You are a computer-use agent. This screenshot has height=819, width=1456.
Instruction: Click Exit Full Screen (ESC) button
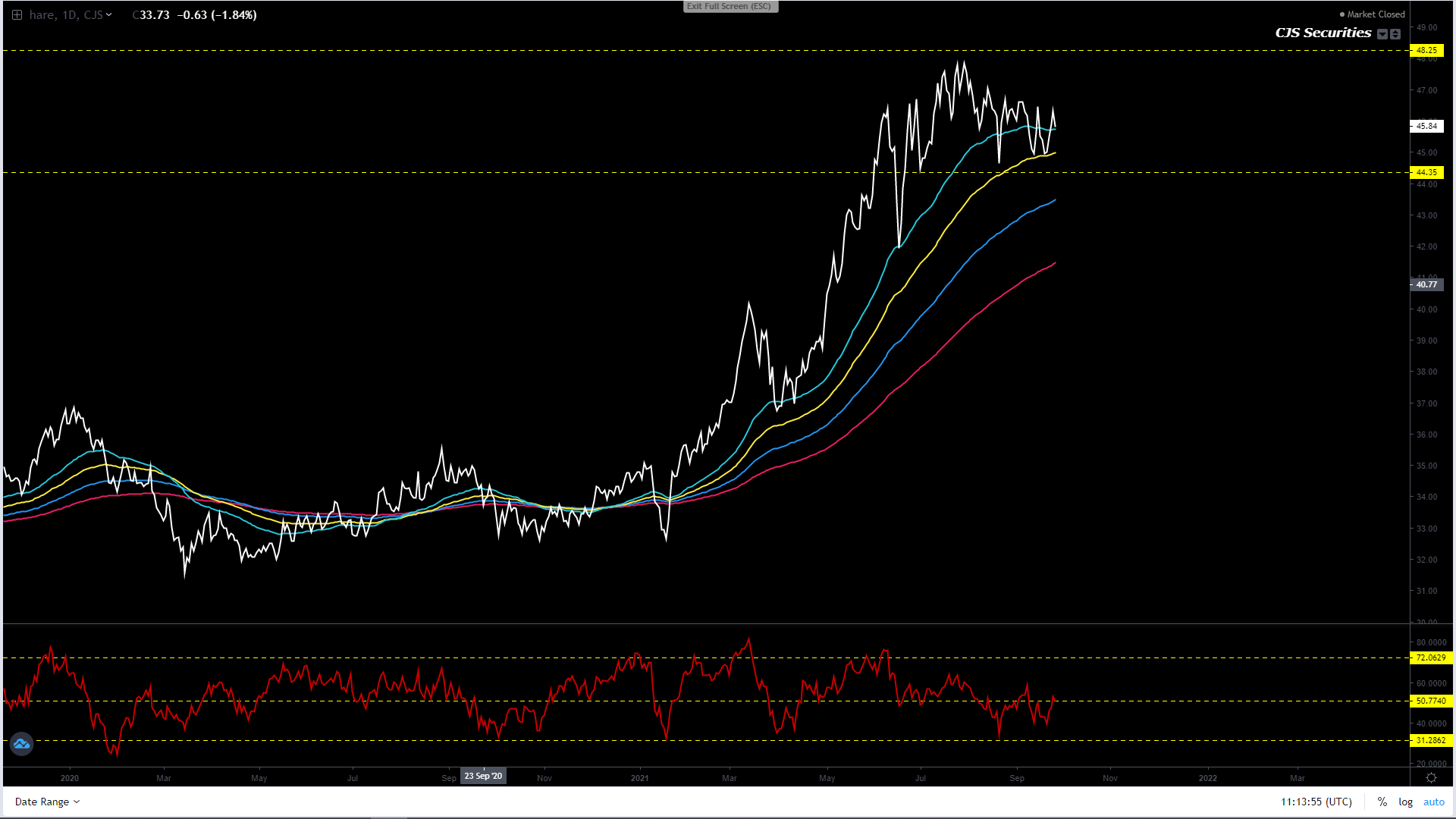pyautogui.click(x=730, y=6)
